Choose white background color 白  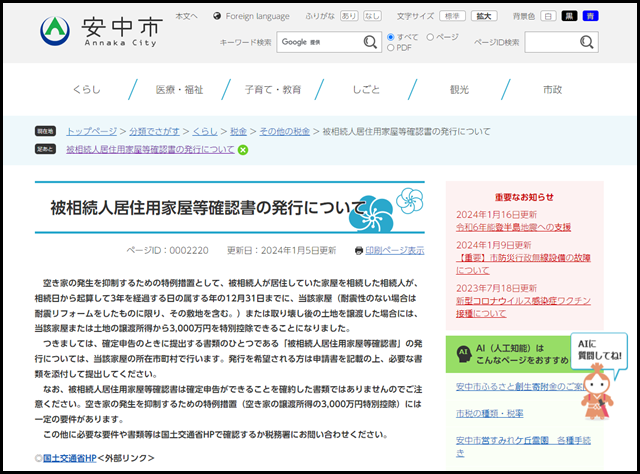pos(548,16)
